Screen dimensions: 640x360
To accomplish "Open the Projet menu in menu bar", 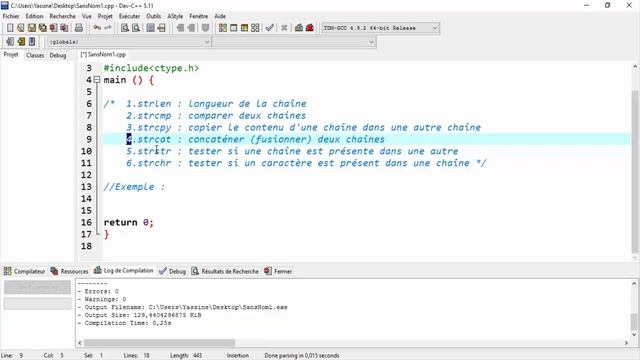I will click(105, 16).
